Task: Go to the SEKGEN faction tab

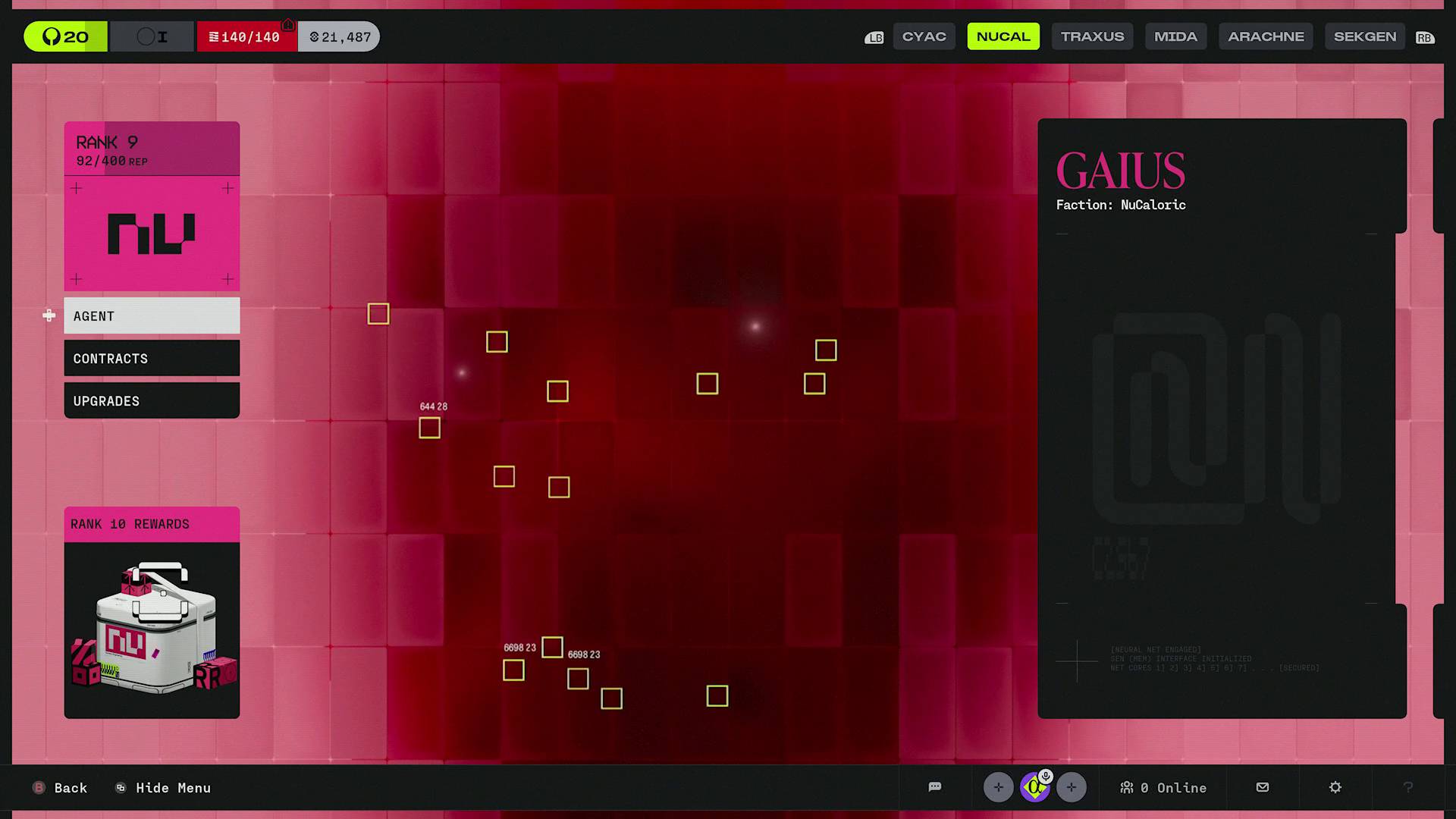Action: point(1364,36)
